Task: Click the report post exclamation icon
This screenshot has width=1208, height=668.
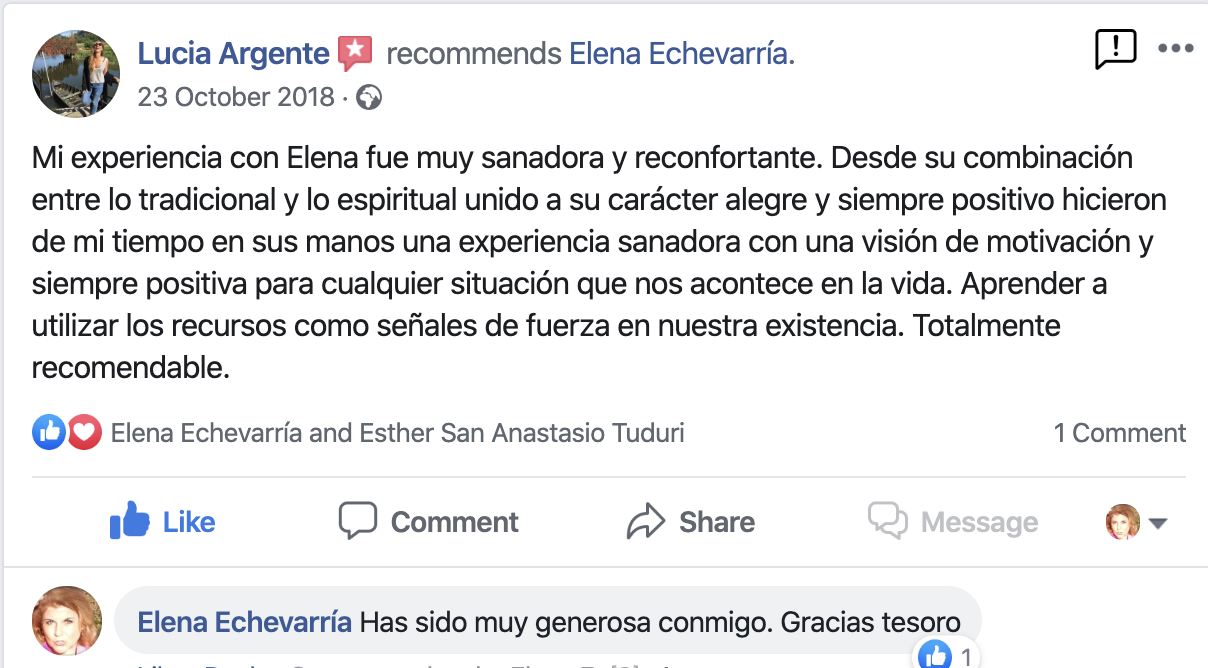Action: tap(1115, 48)
